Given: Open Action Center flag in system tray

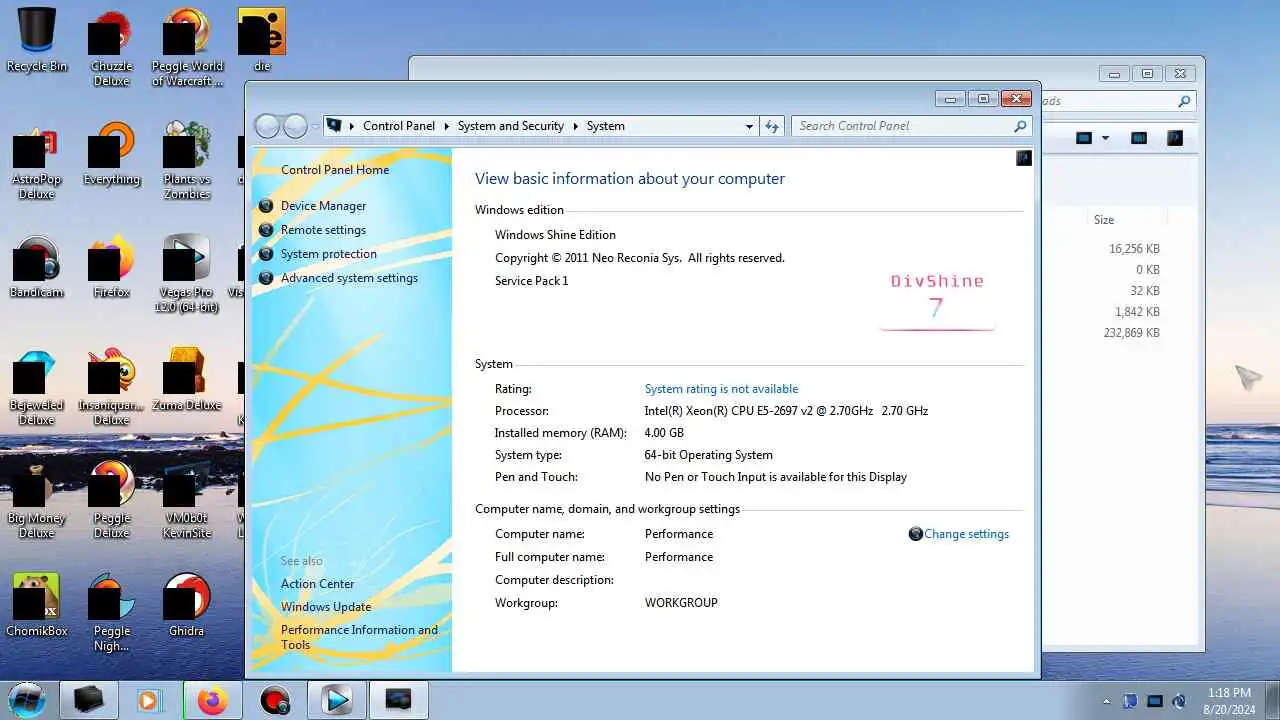Looking at the screenshot, I should (x=1130, y=701).
